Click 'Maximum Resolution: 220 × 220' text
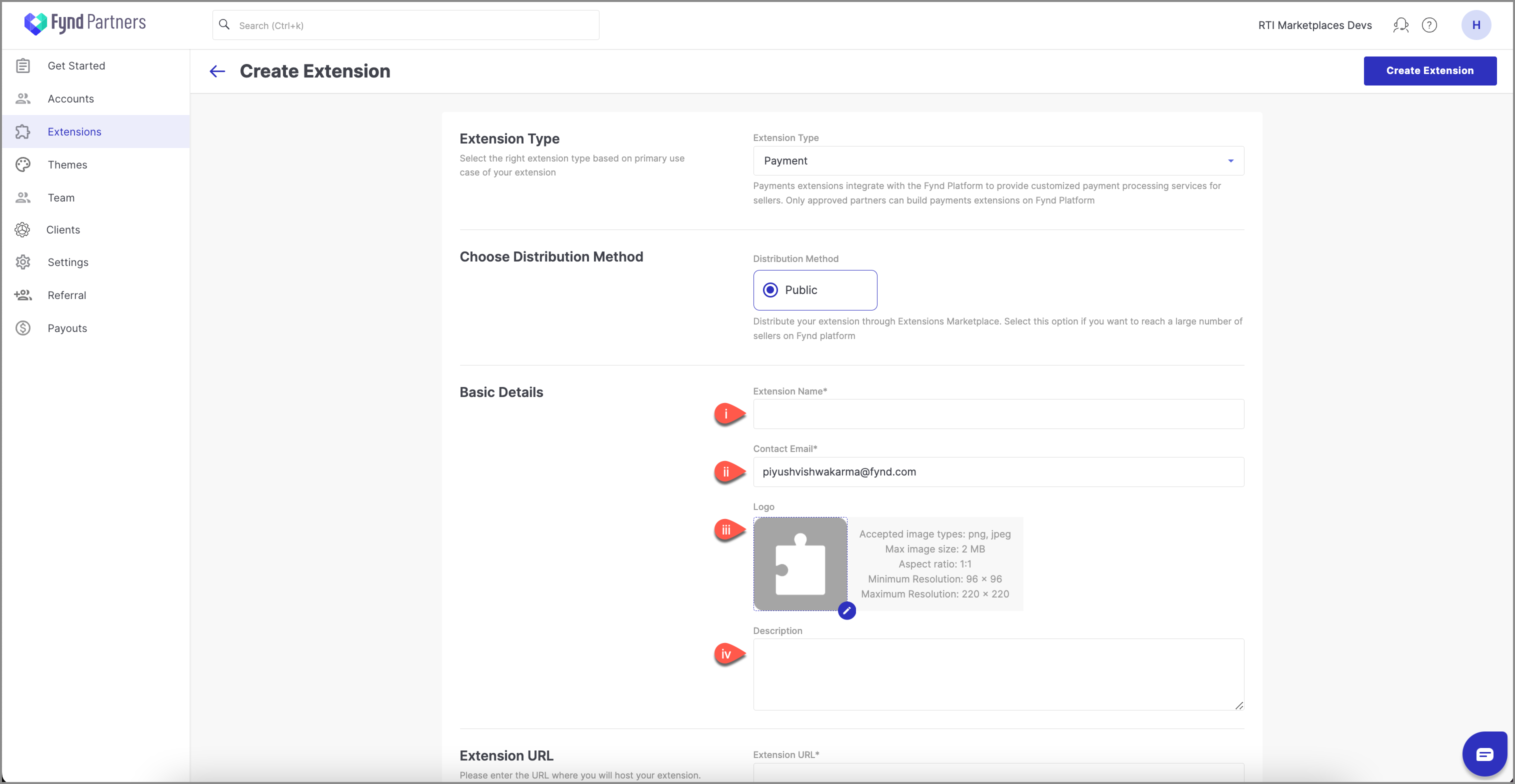This screenshot has width=1515, height=784. 934,594
